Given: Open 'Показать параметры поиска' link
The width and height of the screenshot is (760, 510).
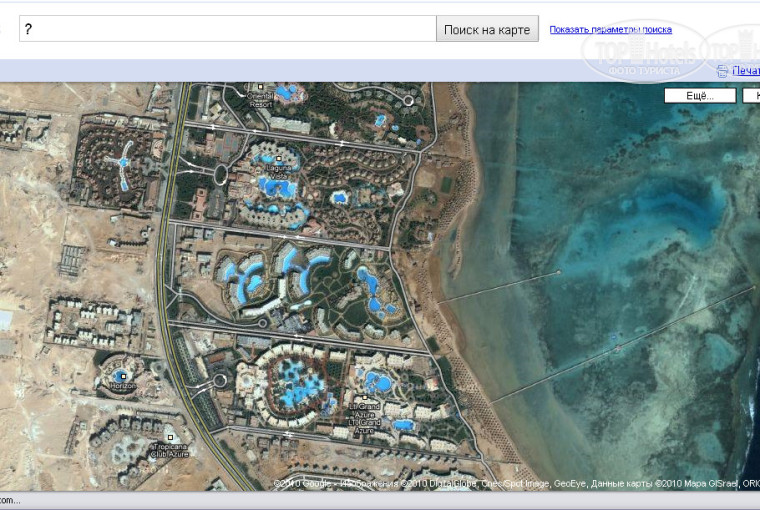Looking at the screenshot, I should point(610,29).
